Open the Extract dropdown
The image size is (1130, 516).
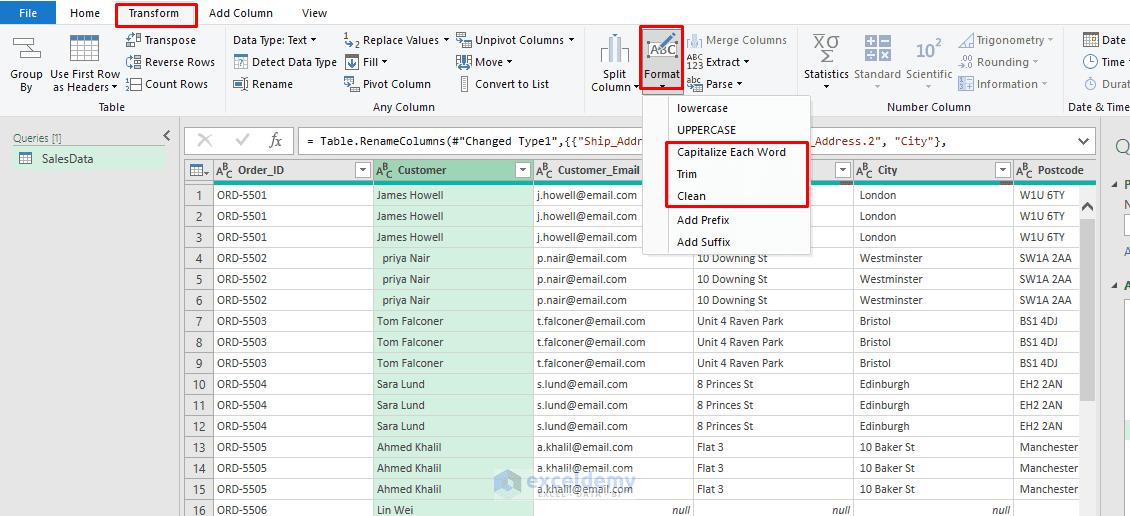pyautogui.click(x=719, y=62)
